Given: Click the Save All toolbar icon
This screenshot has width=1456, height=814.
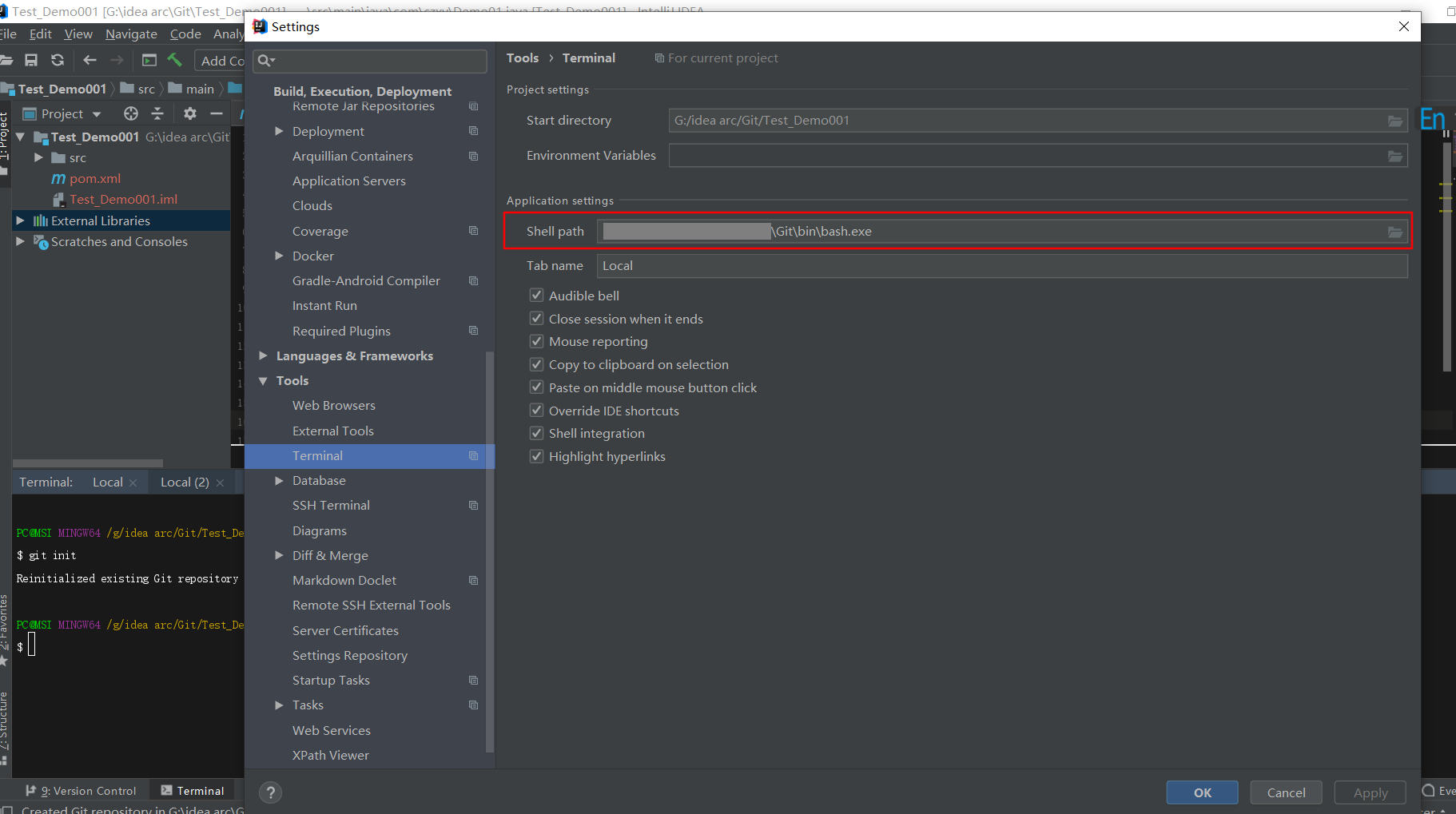Looking at the screenshot, I should (31, 60).
